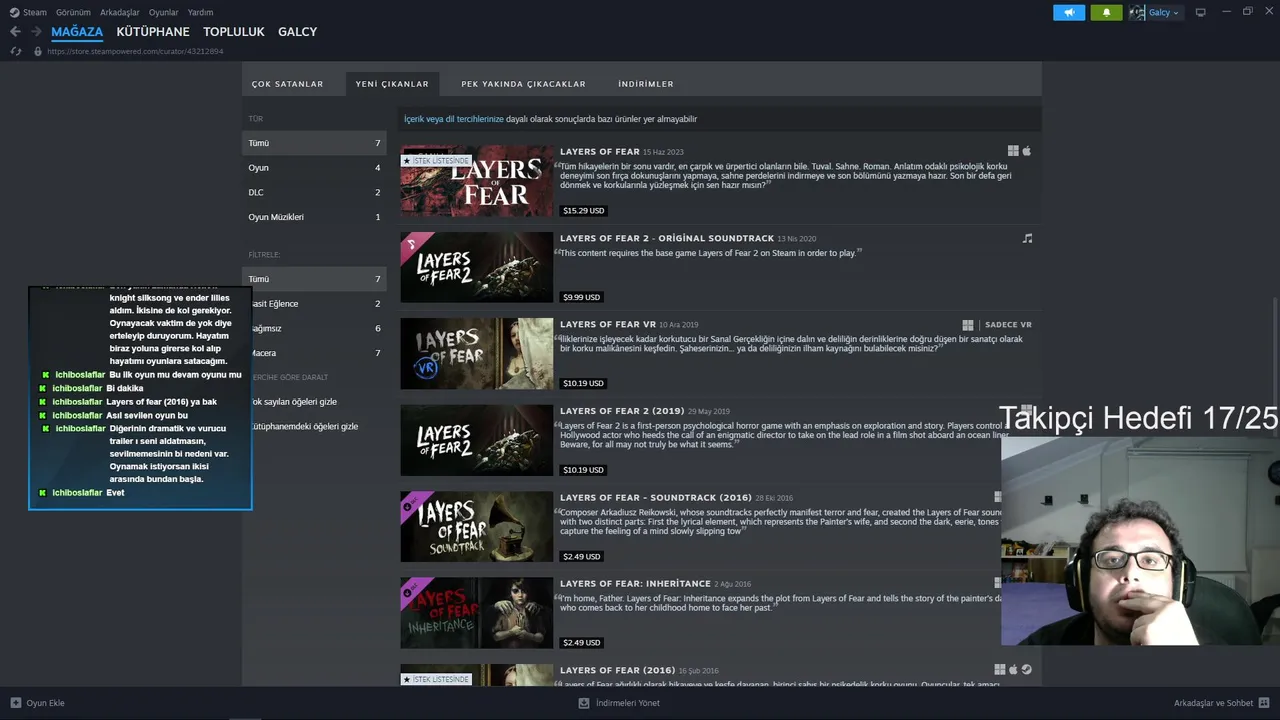Open LAYERS OF FEAR 2 (2019) title

[x=622, y=411]
